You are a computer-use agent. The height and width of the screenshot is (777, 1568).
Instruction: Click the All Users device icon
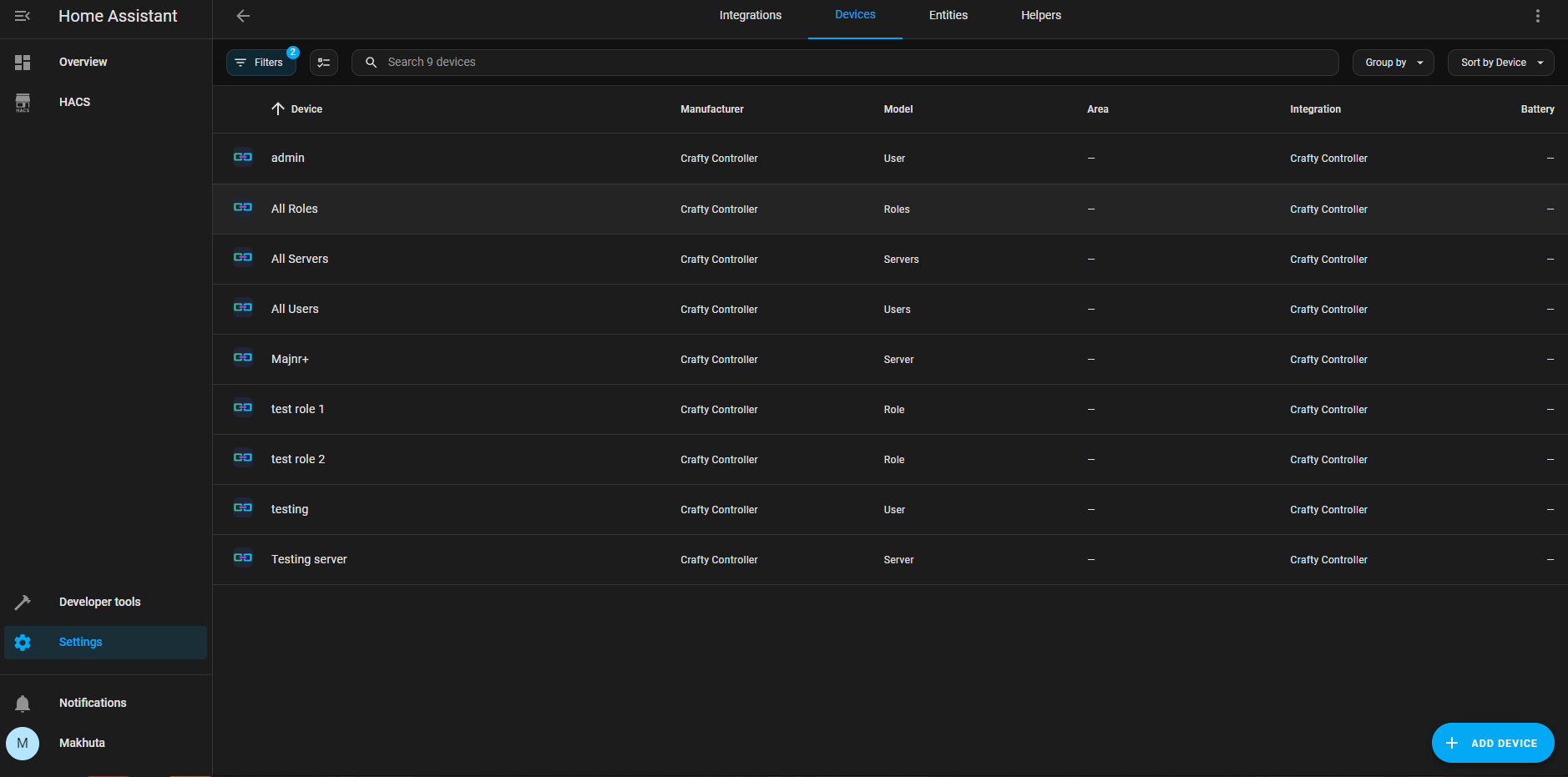[x=243, y=307]
